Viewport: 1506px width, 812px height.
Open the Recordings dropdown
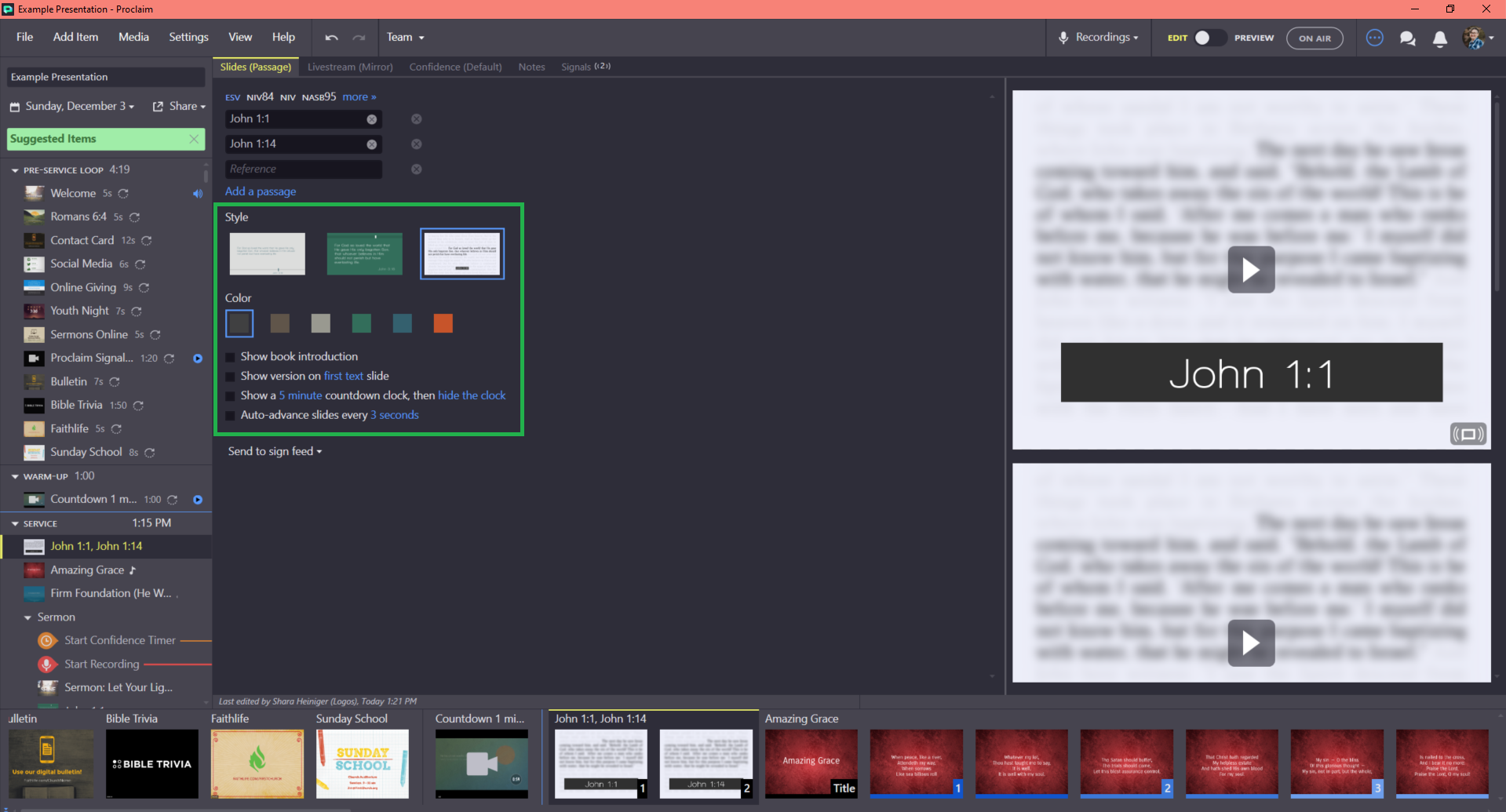coord(1098,38)
